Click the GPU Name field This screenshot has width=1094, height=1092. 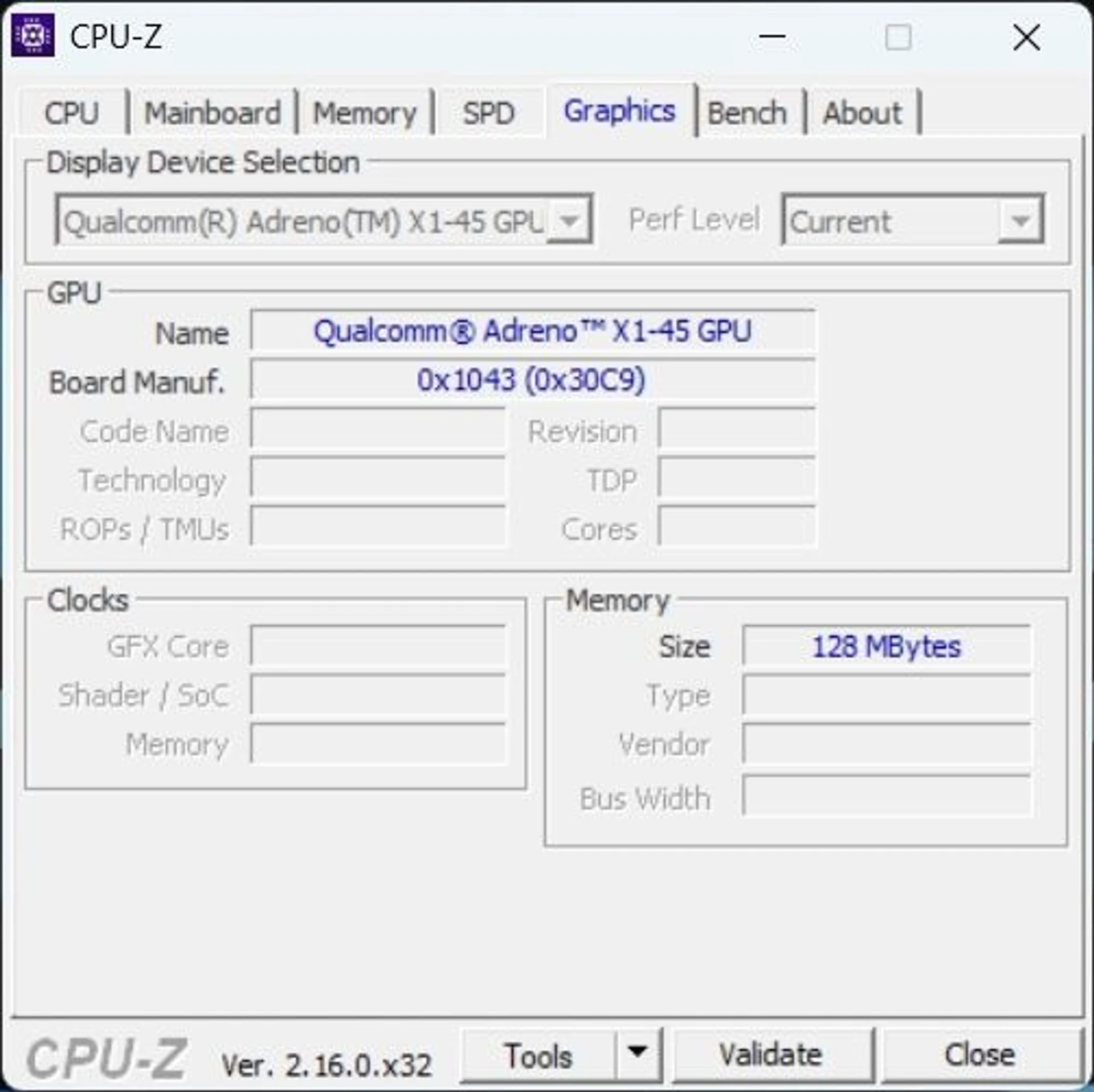click(x=533, y=331)
